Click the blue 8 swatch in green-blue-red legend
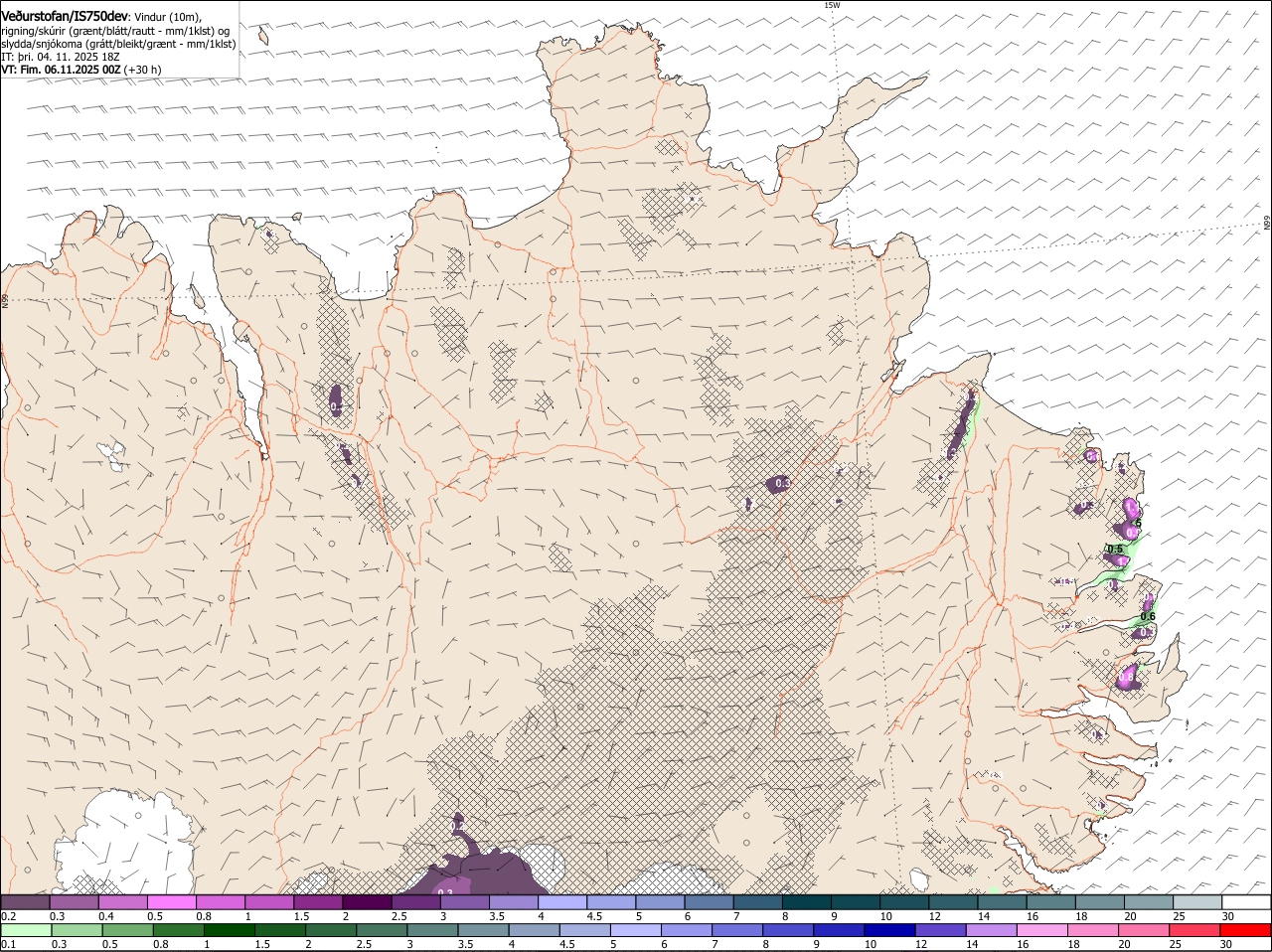Screen dimensions: 1272x952 (788, 930)
